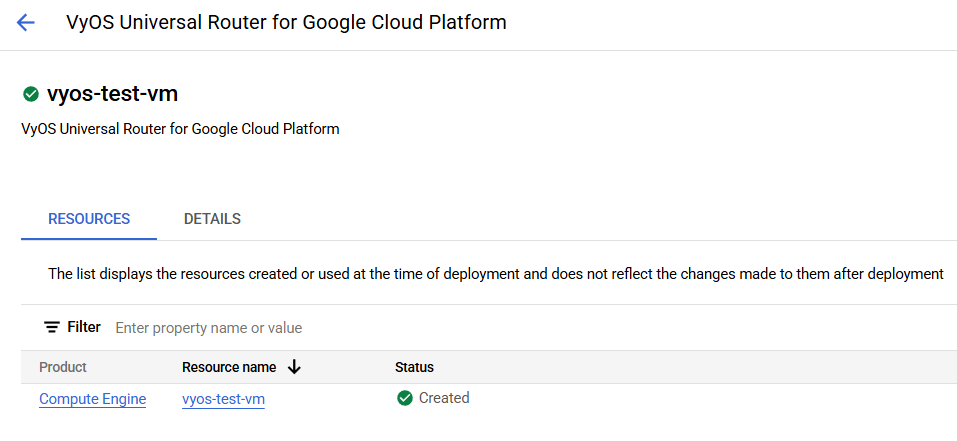The height and width of the screenshot is (441, 957).
Task: Click the Filter label text
Action: 84,327
